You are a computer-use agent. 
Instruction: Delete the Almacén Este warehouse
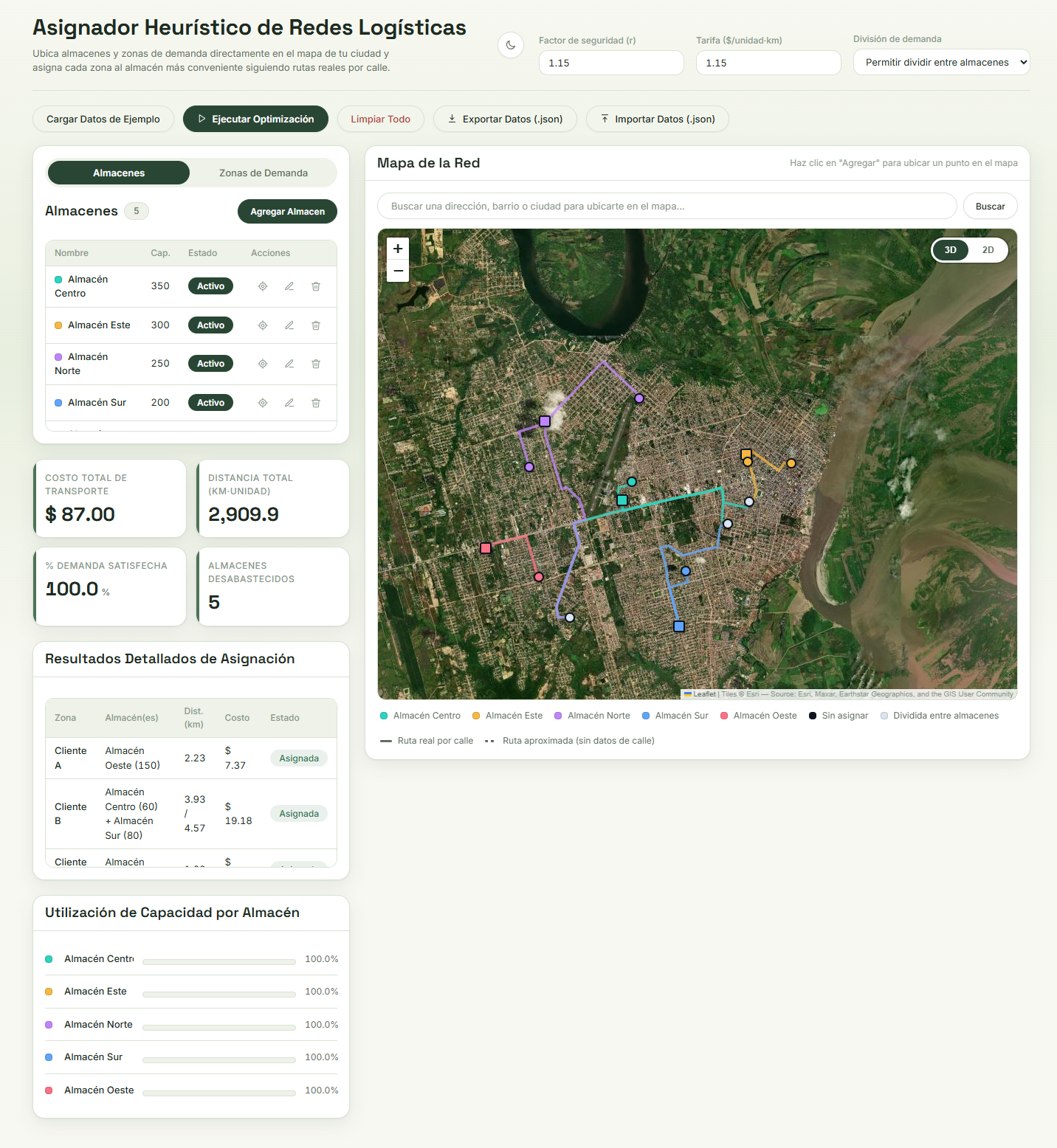coord(316,325)
